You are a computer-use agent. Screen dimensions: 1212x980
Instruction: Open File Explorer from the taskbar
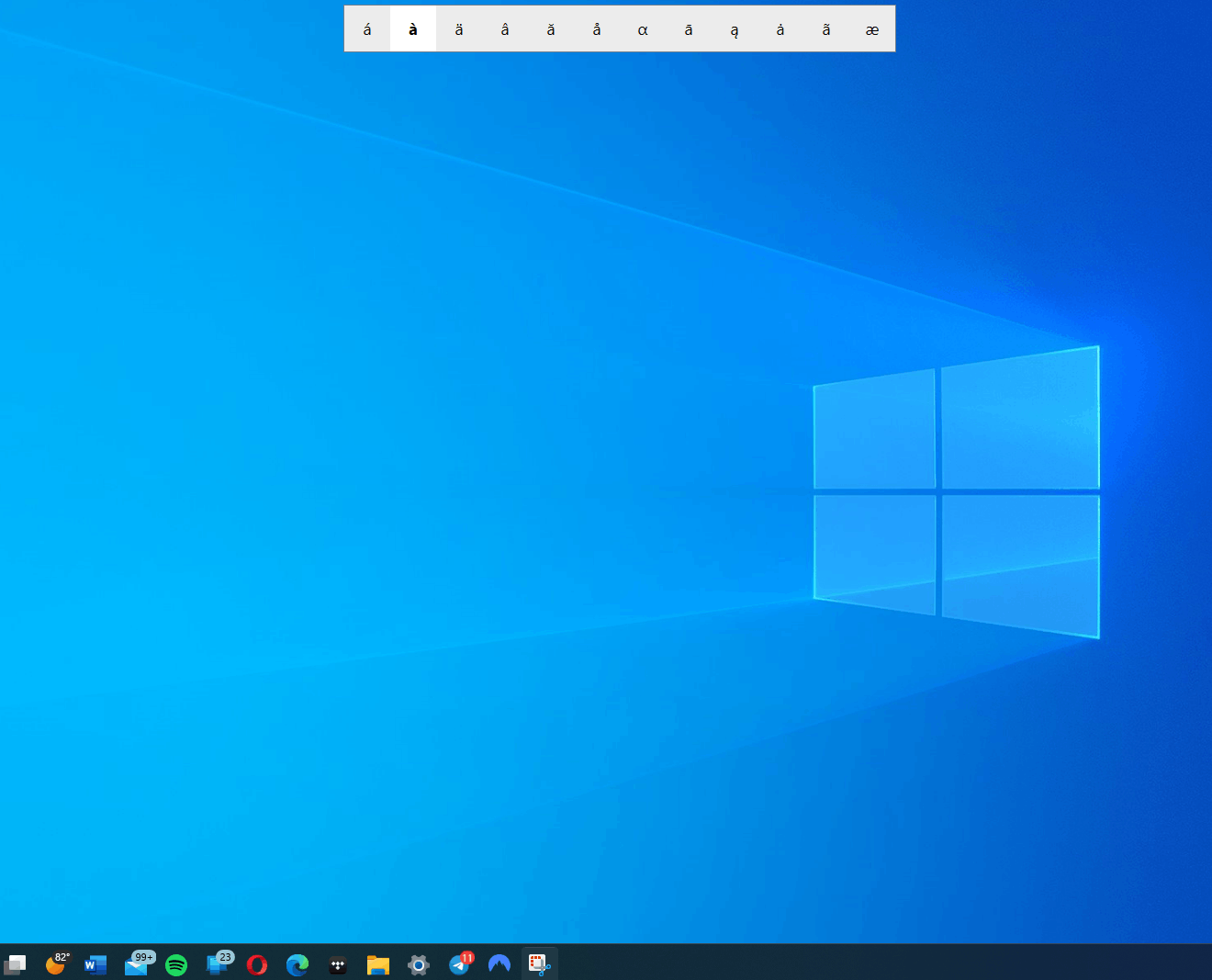point(378,964)
